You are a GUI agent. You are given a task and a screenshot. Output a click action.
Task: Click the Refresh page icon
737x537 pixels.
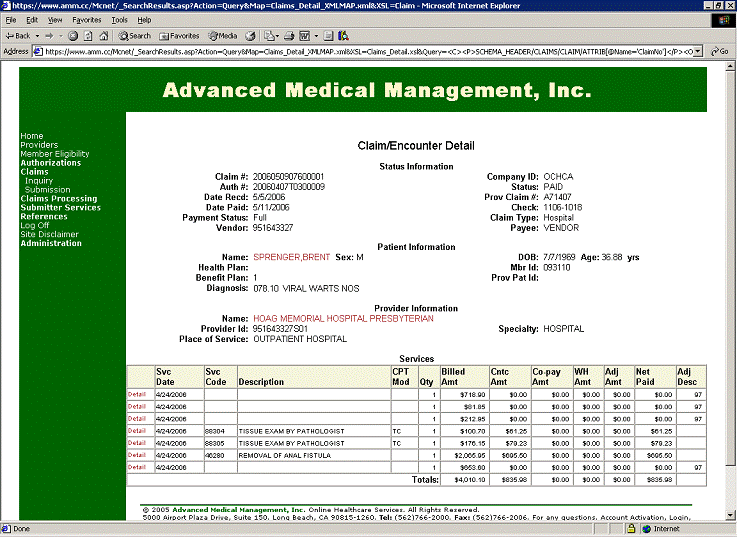[x=87, y=35]
